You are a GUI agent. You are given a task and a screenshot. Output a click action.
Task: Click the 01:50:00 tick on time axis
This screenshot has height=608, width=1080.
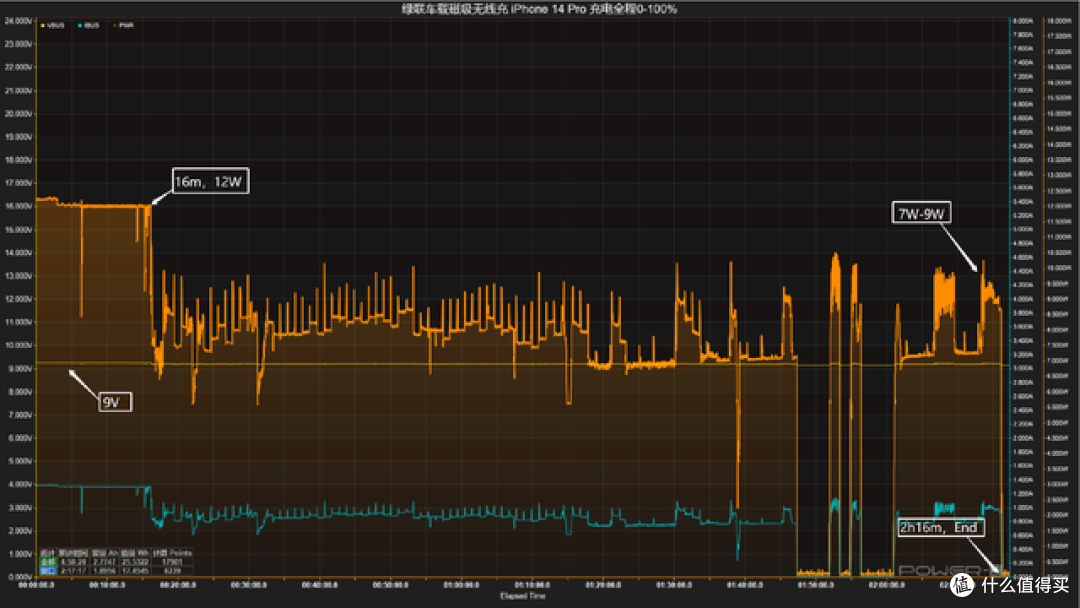point(816,585)
